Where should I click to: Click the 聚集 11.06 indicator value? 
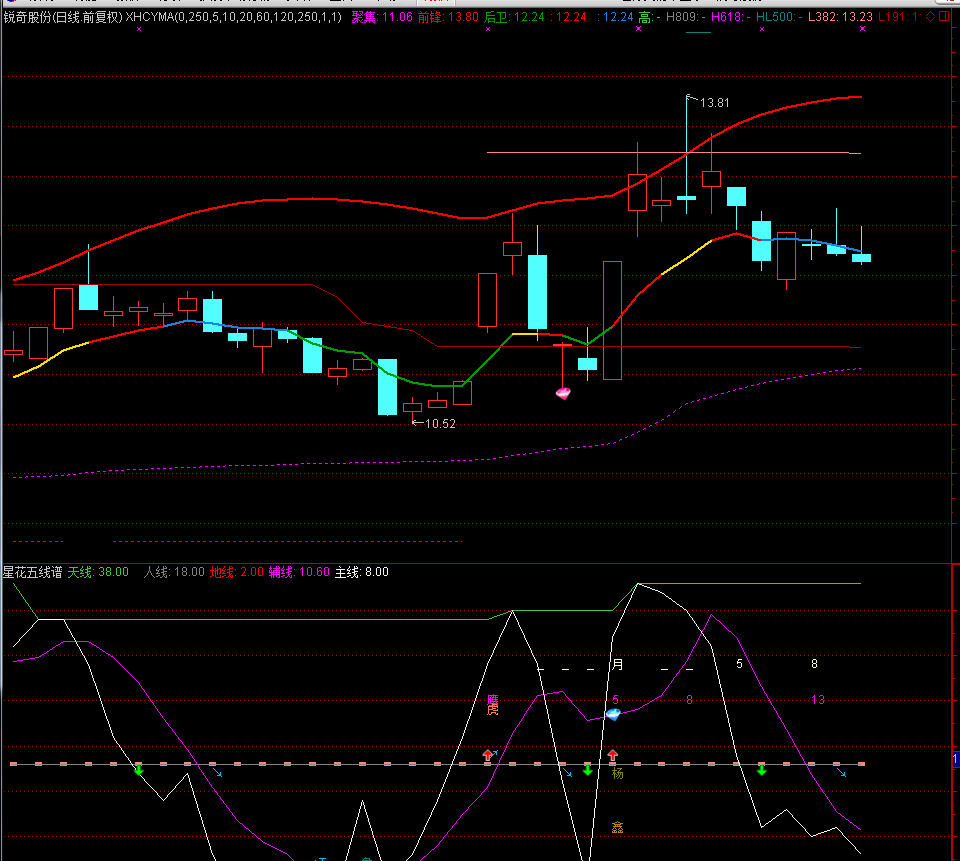pos(382,17)
